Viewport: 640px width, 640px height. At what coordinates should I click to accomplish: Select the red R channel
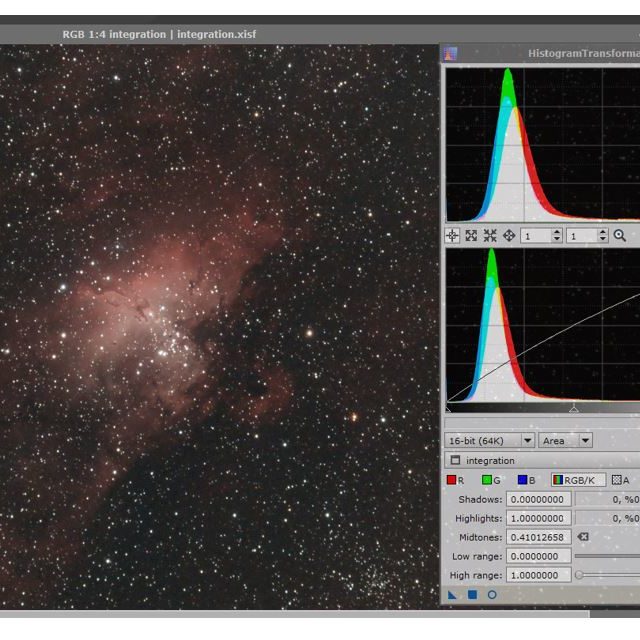[x=455, y=481]
